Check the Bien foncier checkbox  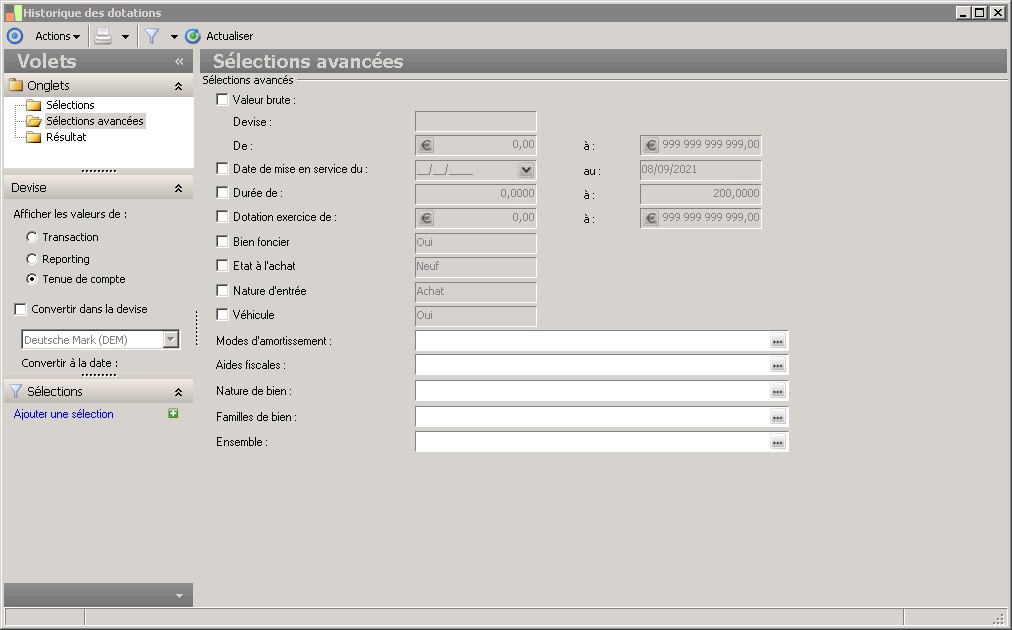pos(222,241)
